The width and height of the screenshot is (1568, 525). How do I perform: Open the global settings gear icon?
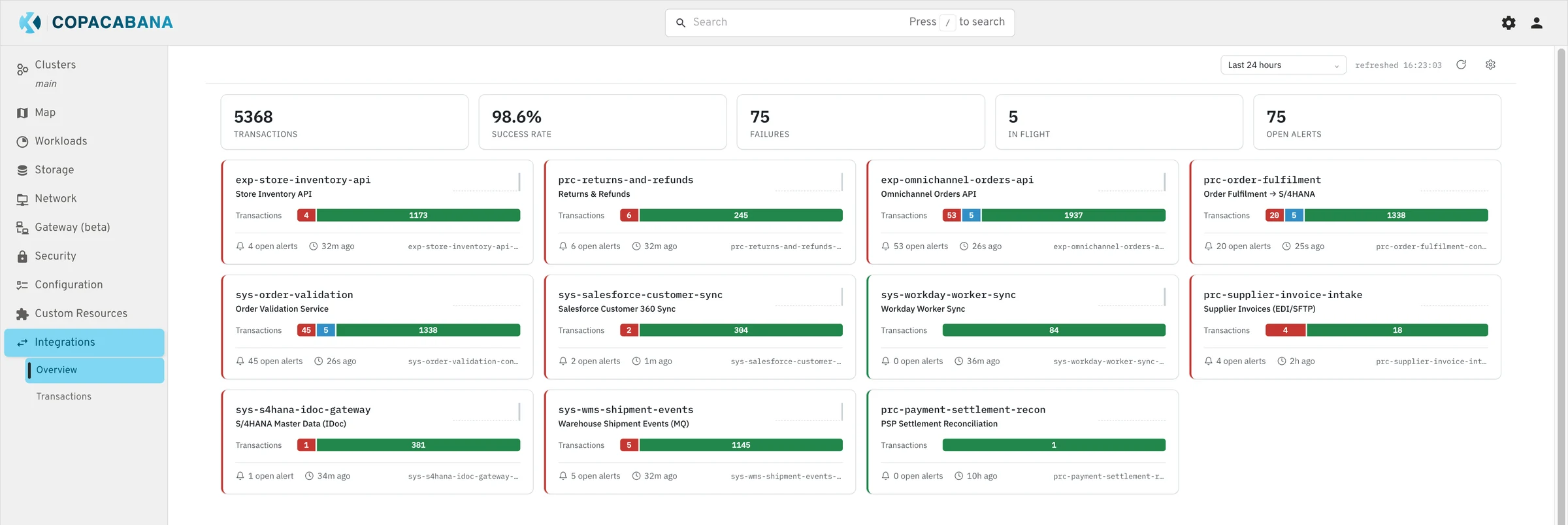(1508, 23)
